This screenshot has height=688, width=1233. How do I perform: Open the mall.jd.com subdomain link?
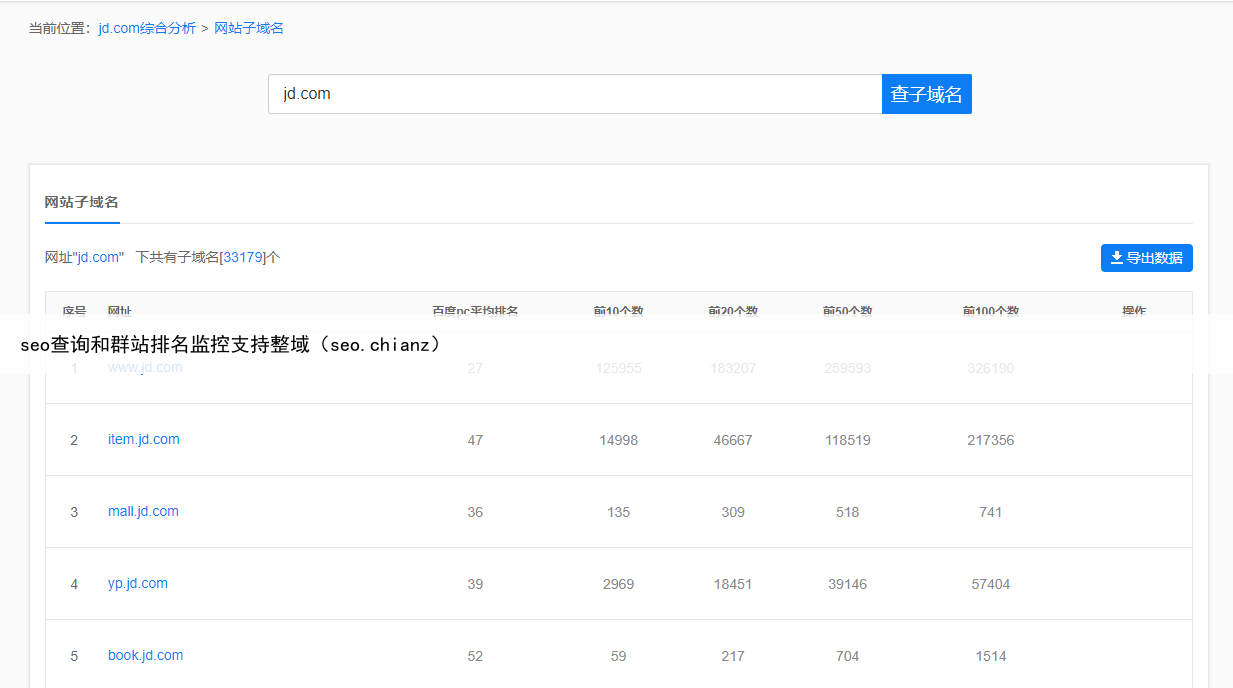pos(143,511)
